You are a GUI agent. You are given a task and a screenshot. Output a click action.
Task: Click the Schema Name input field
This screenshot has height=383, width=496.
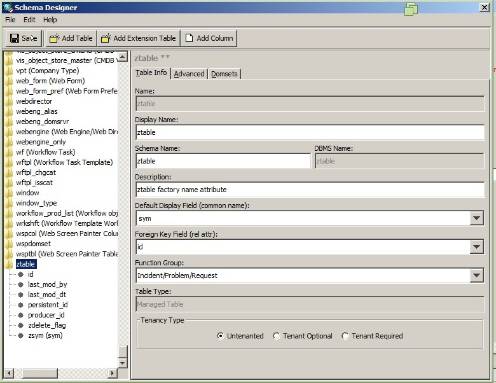223,161
